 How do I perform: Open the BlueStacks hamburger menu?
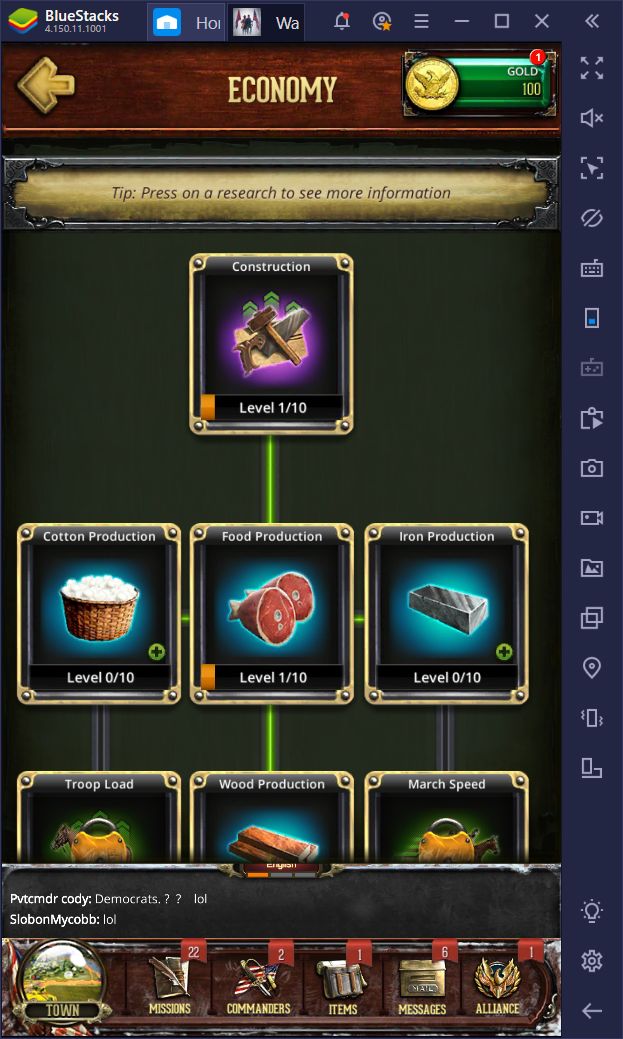pos(422,21)
